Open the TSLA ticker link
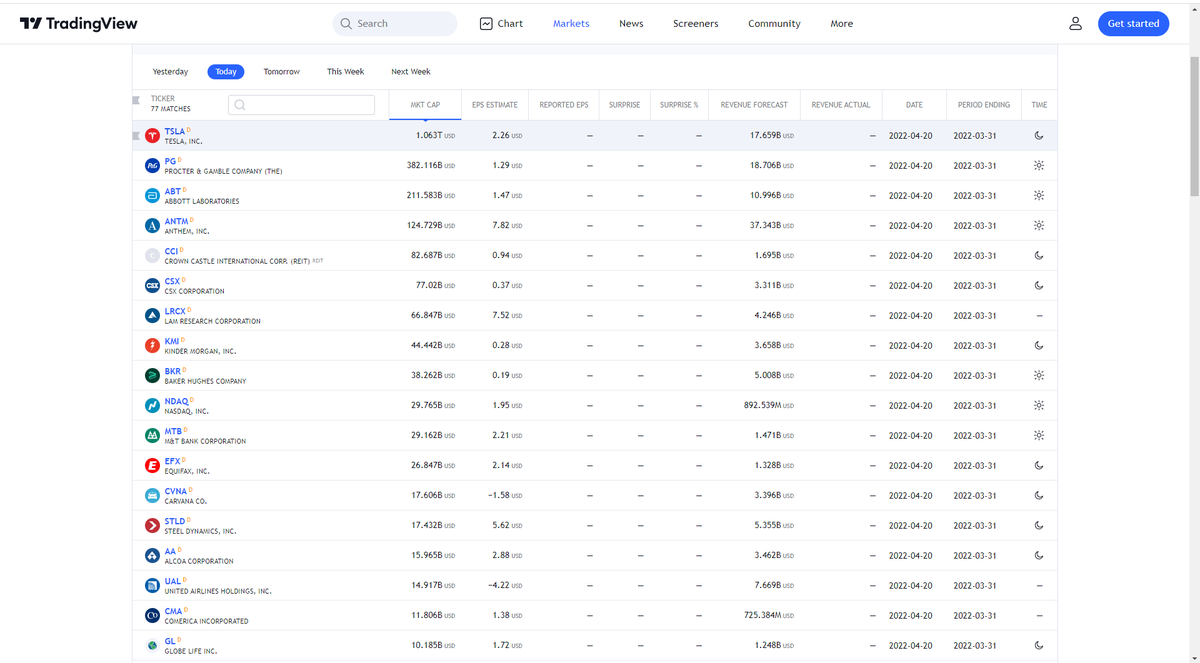 [174, 131]
